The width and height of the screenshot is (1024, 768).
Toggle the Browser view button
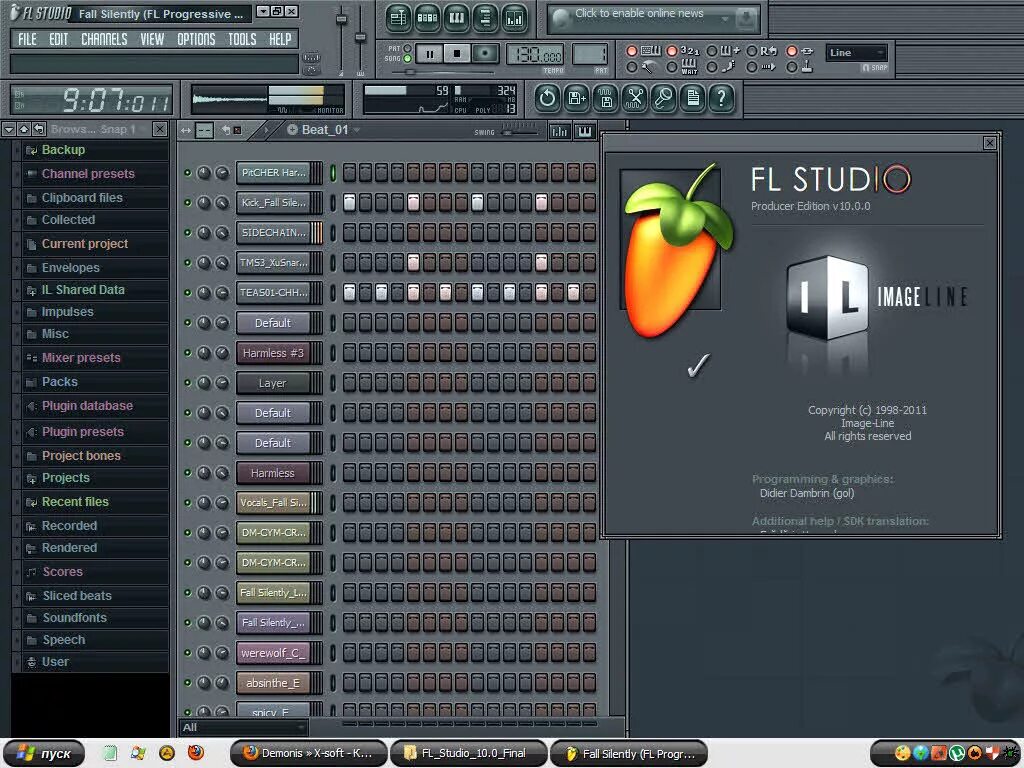click(485, 18)
